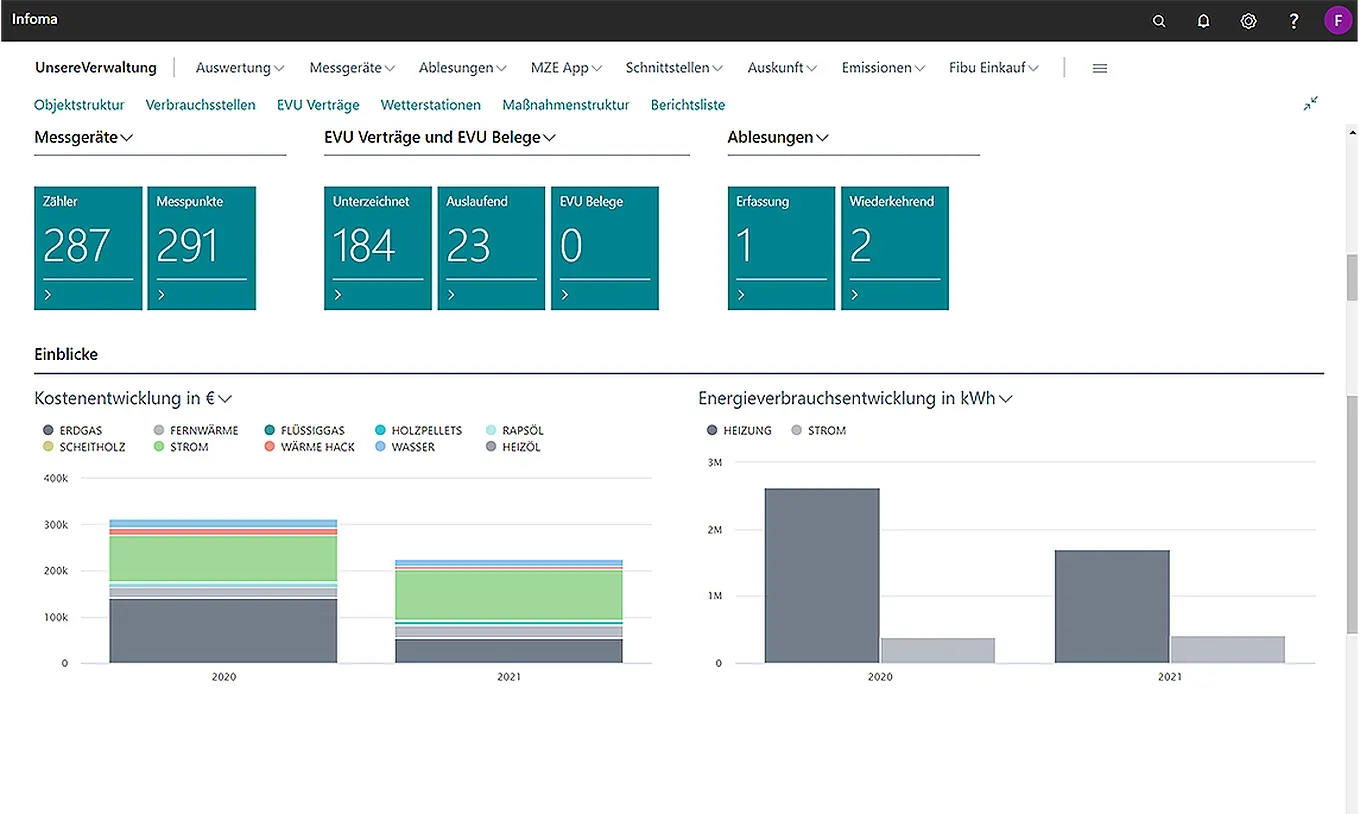Open the Auswertung menu
The width and height of the screenshot is (1360, 814).
(240, 68)
